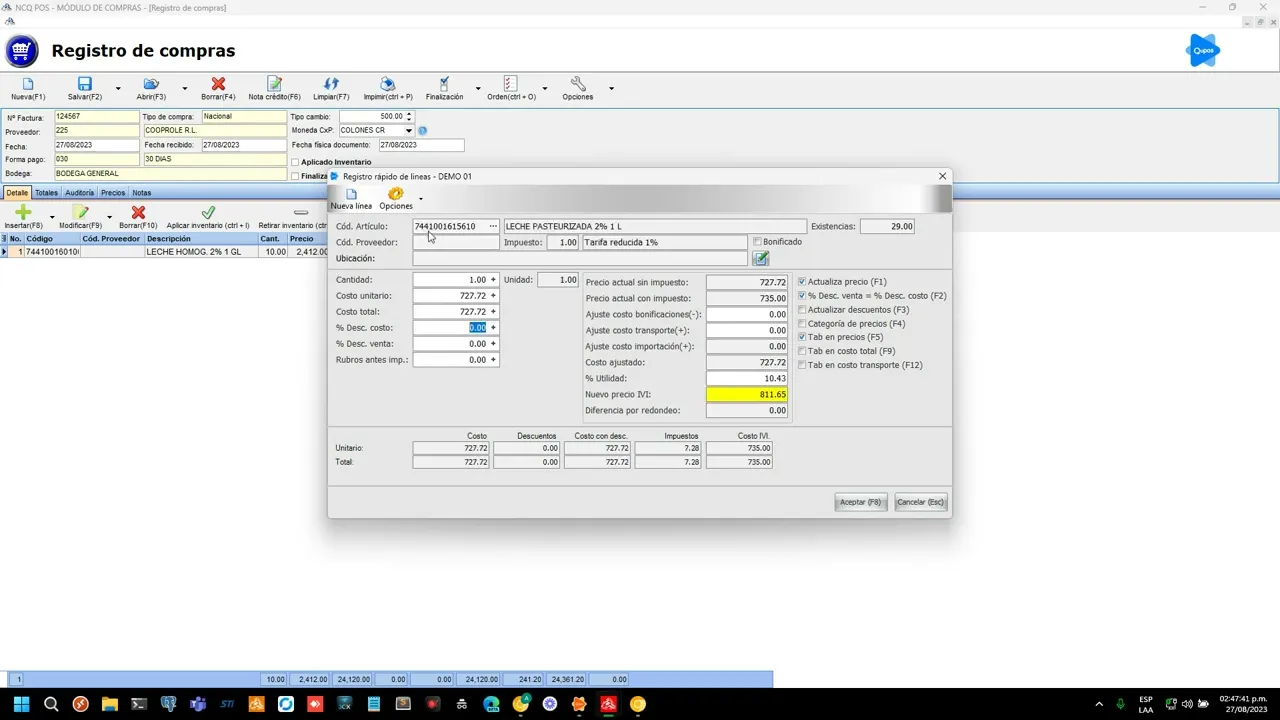Image resolution: width=1280 pixels, height=720 pixels.
Task: Click Aplicar inventario (ctrl + I)
Action: coord(208,218)
